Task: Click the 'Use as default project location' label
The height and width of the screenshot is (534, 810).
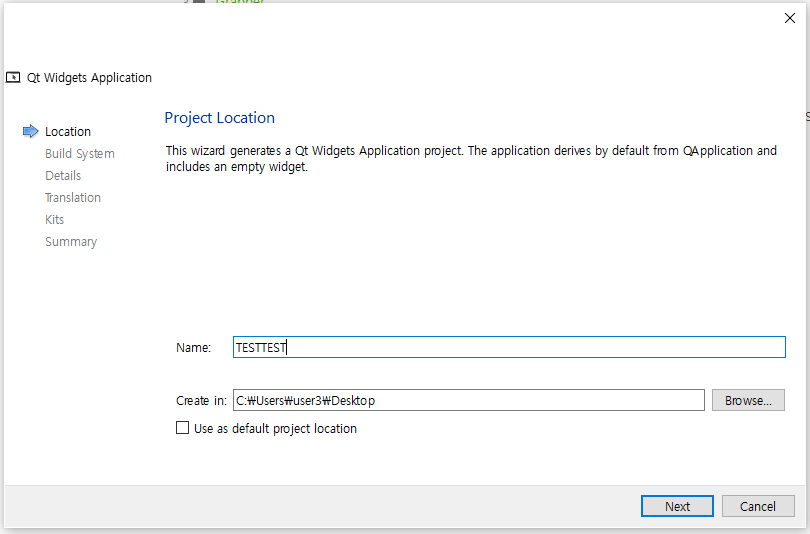Action: pos(275,428)
